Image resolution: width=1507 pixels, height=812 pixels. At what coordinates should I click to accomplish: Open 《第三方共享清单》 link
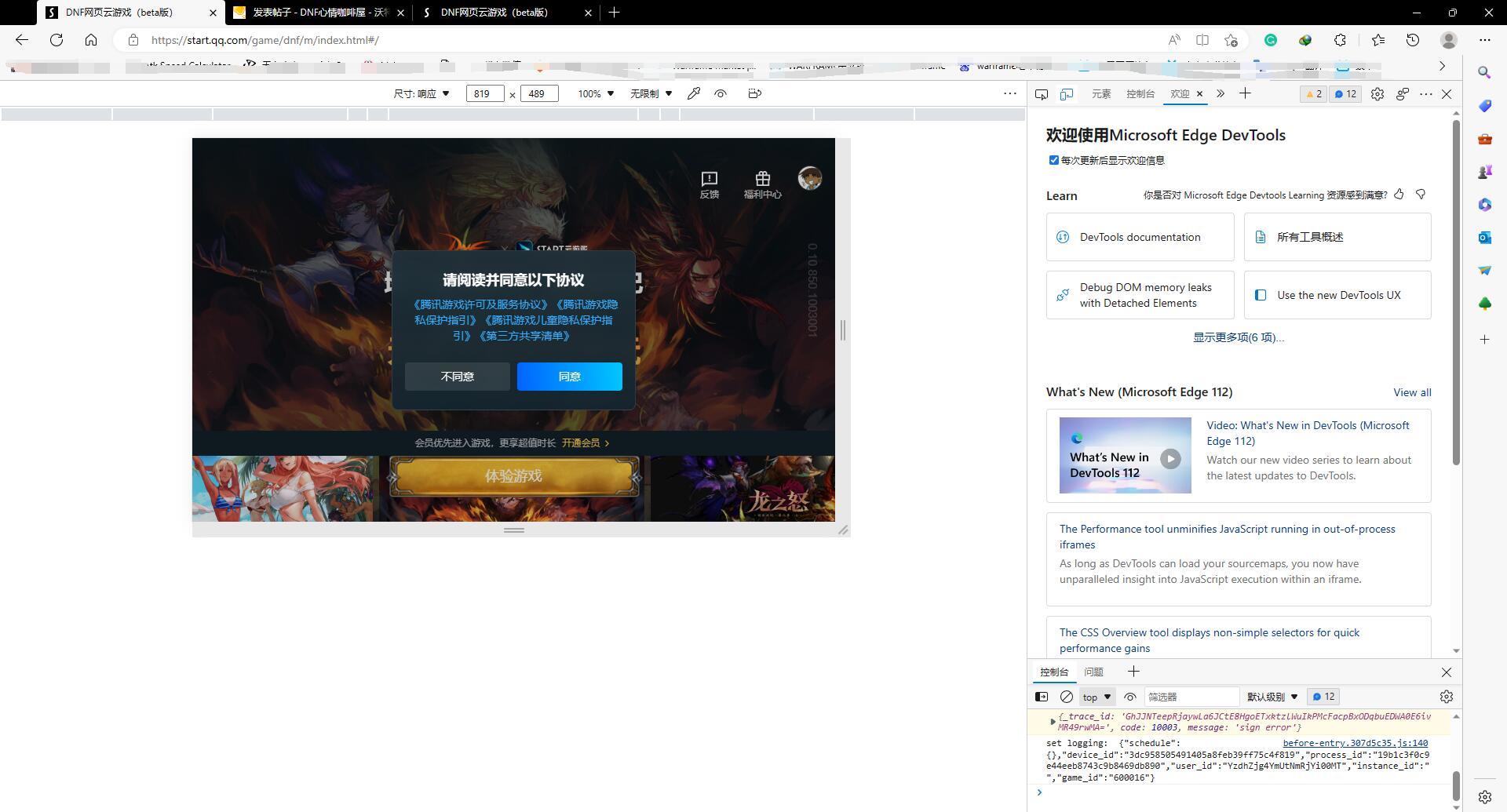(524, 336)
